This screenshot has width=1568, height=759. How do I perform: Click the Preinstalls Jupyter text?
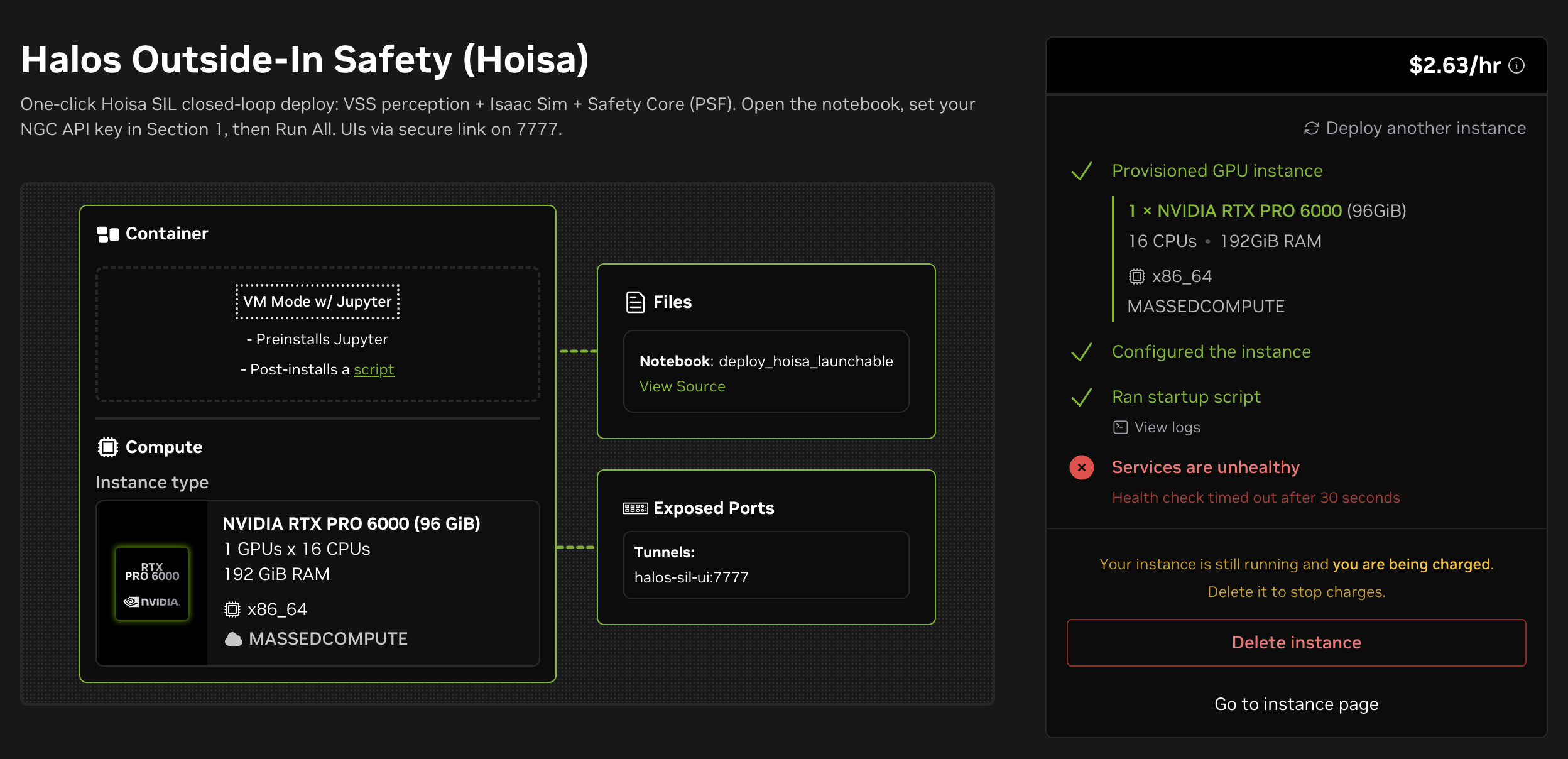[317, 339]
